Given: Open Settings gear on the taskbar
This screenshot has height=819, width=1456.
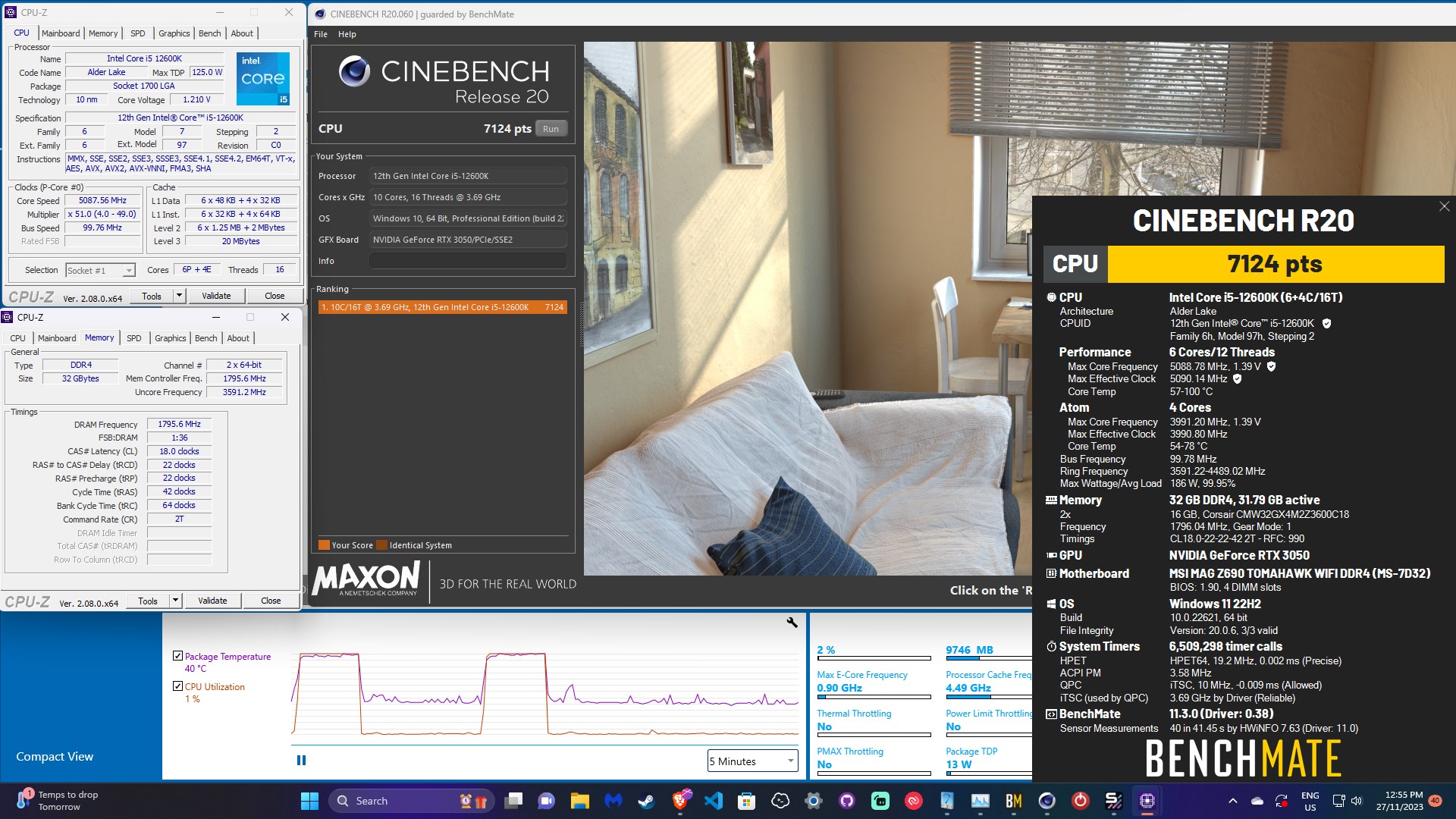Looking at the screenshot, I should (x=813, y=801).
